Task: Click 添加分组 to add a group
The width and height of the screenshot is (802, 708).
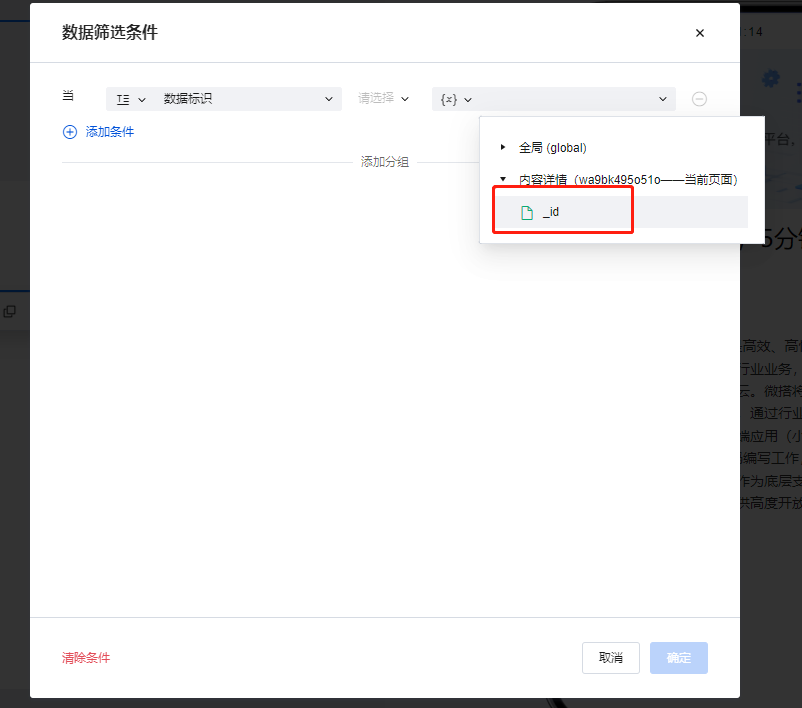Action: click(x=385, y=162)
